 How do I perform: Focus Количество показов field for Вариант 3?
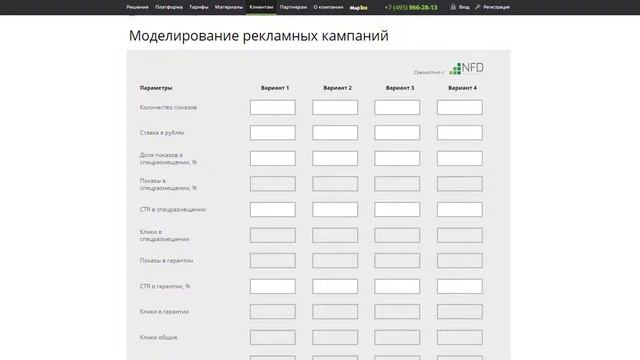pos(397,107)
